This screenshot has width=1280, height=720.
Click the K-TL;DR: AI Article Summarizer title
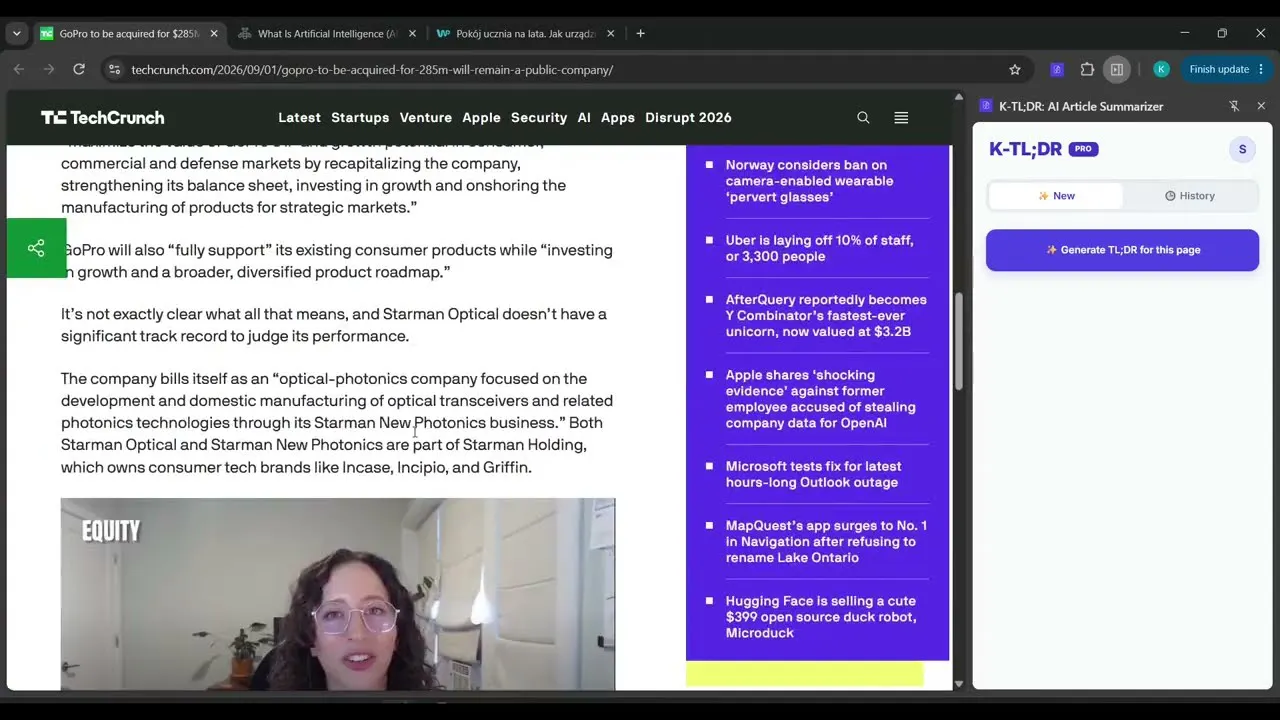coord(1081,106)
